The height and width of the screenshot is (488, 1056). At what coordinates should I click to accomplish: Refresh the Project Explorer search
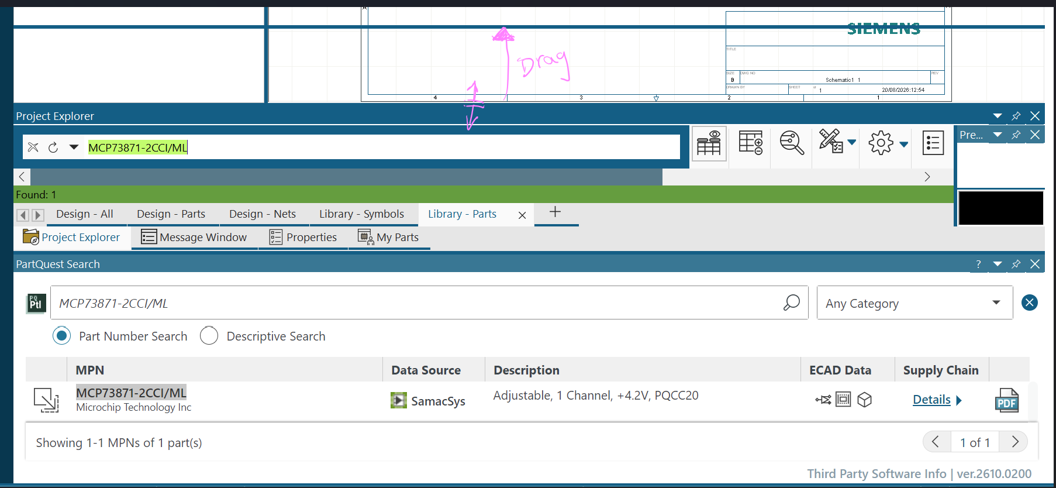(53, 147)
